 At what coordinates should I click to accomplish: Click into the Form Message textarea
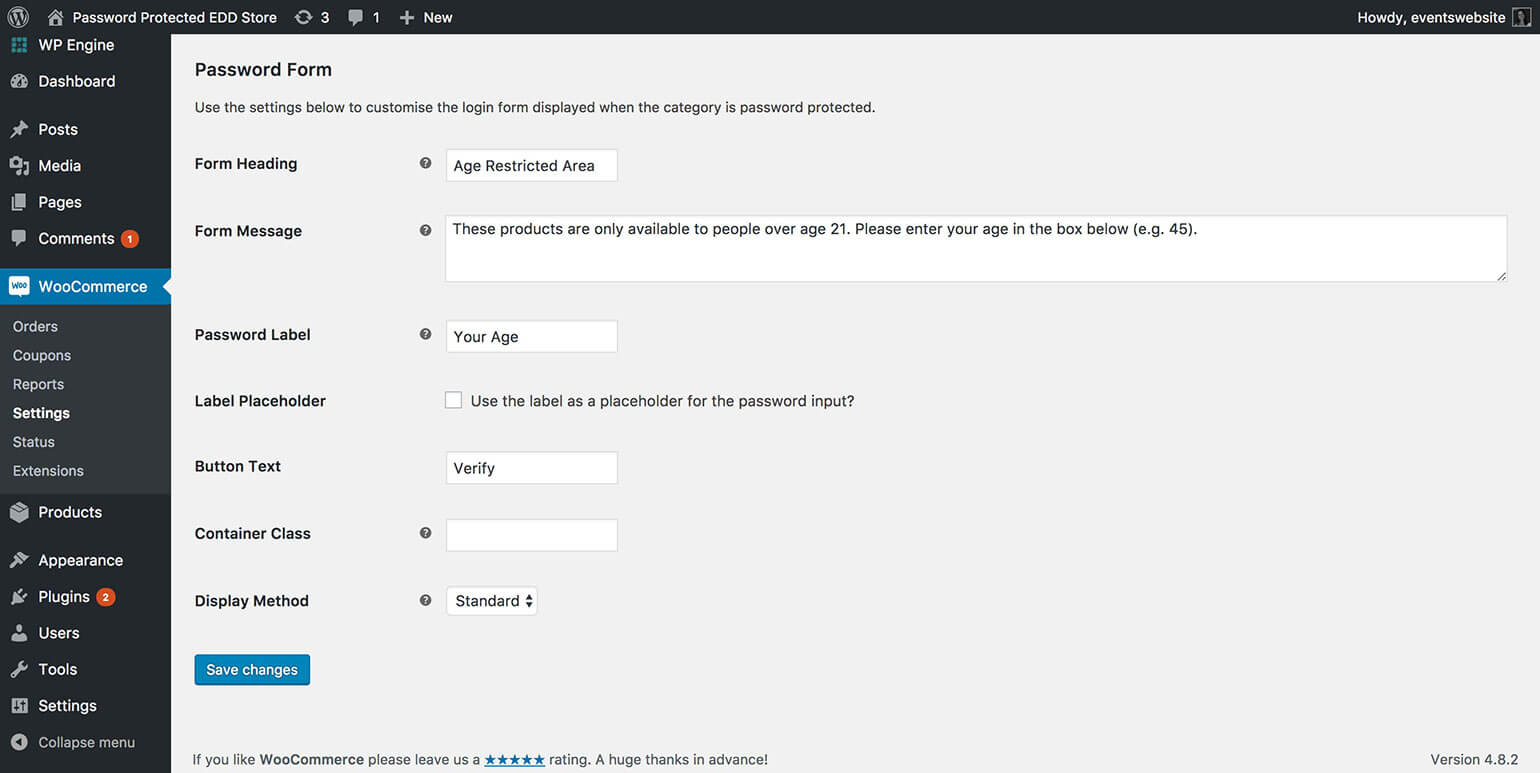point(975,249)
